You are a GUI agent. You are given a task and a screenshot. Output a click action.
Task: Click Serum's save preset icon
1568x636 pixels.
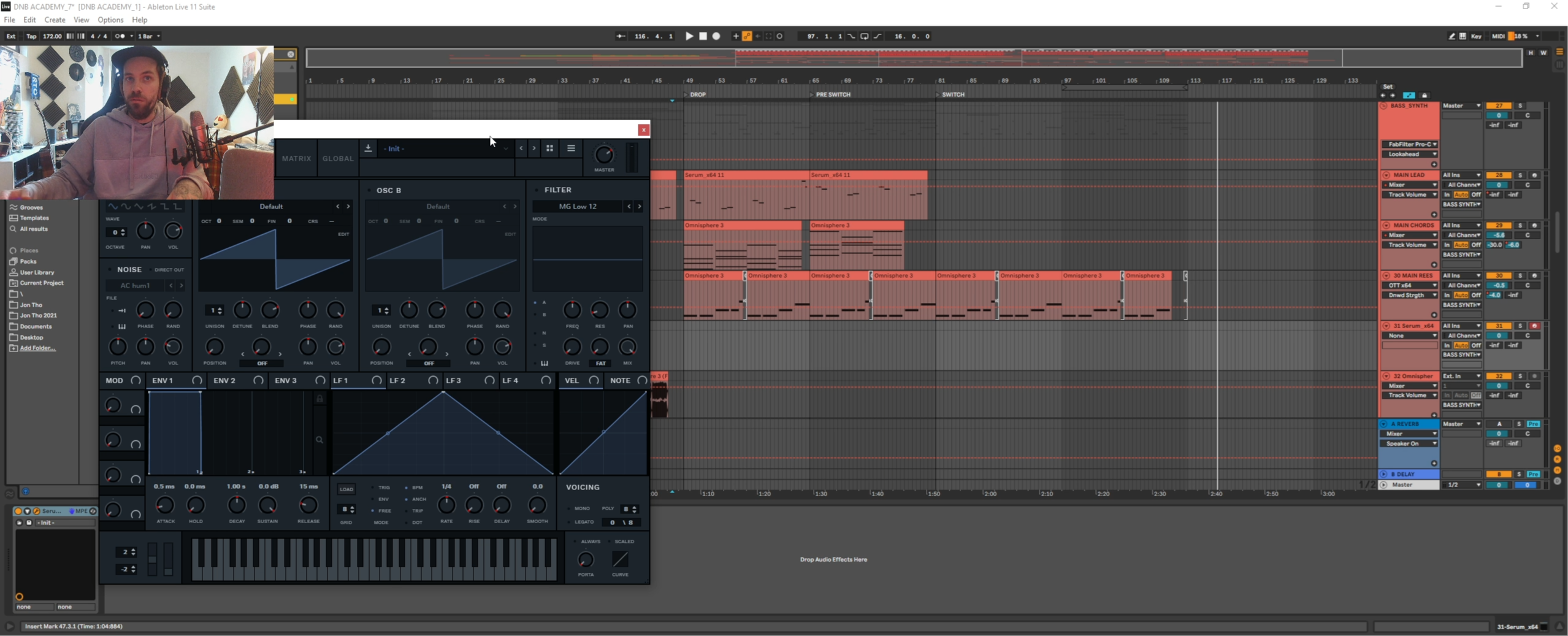coord(368,148)
